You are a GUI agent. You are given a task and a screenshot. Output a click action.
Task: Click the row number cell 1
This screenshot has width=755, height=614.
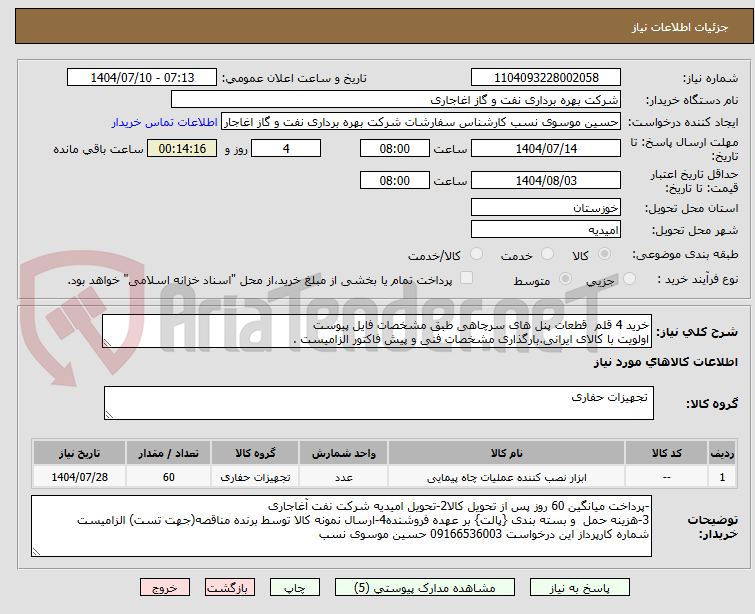722,477
